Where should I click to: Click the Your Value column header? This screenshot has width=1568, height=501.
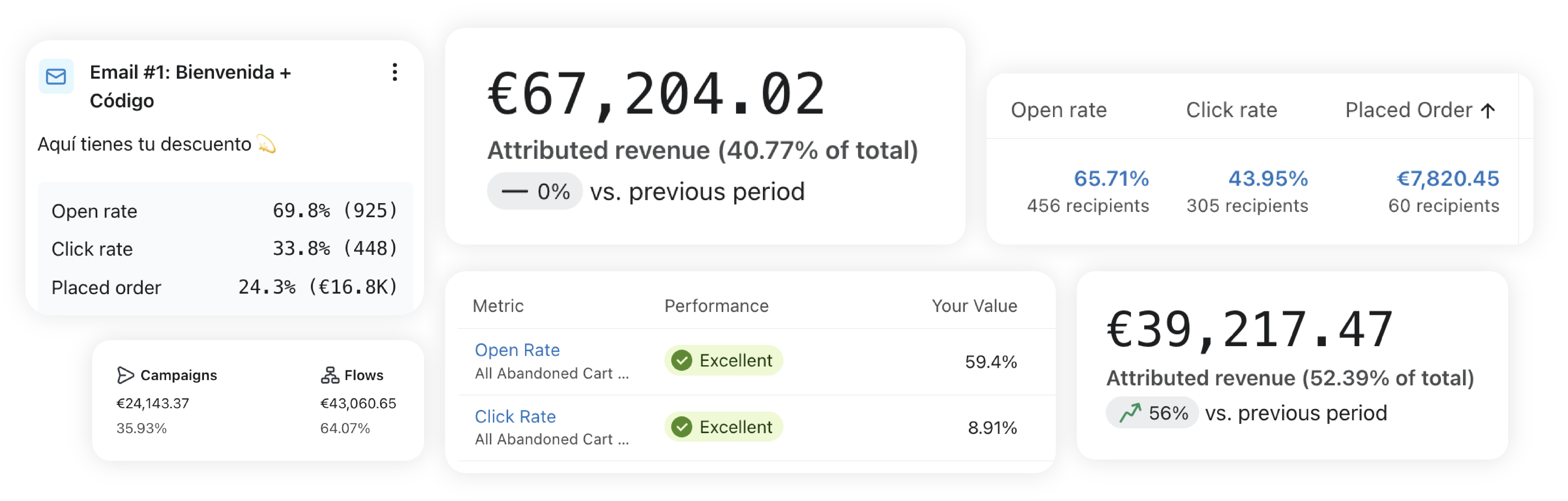(974, 305)
